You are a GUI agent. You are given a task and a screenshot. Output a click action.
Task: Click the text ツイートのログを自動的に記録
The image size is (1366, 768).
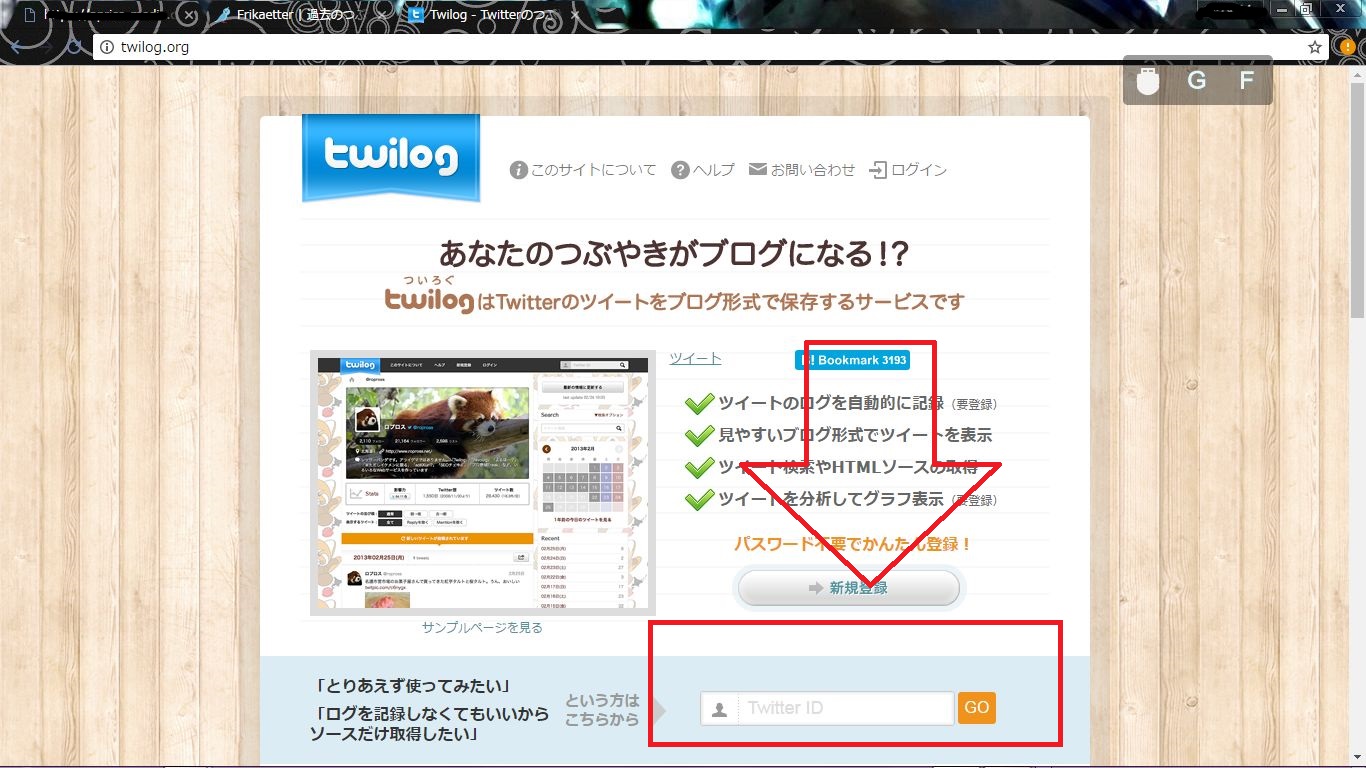[831, 404]
